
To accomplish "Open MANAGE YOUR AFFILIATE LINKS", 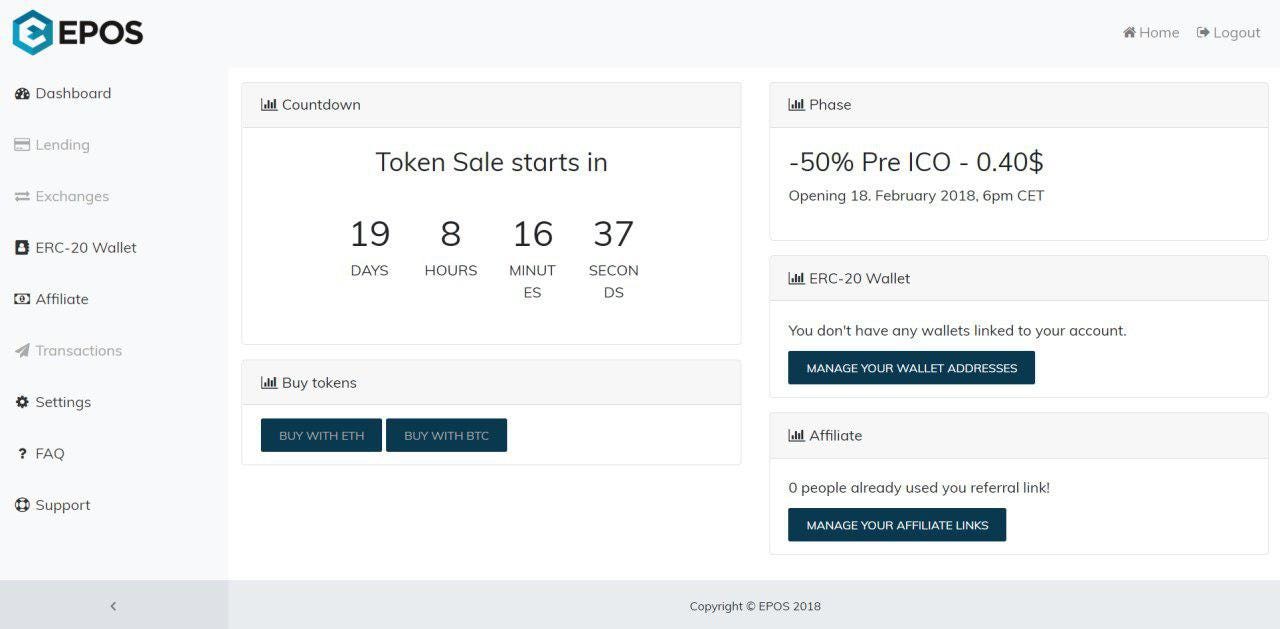I will [897, 524].
